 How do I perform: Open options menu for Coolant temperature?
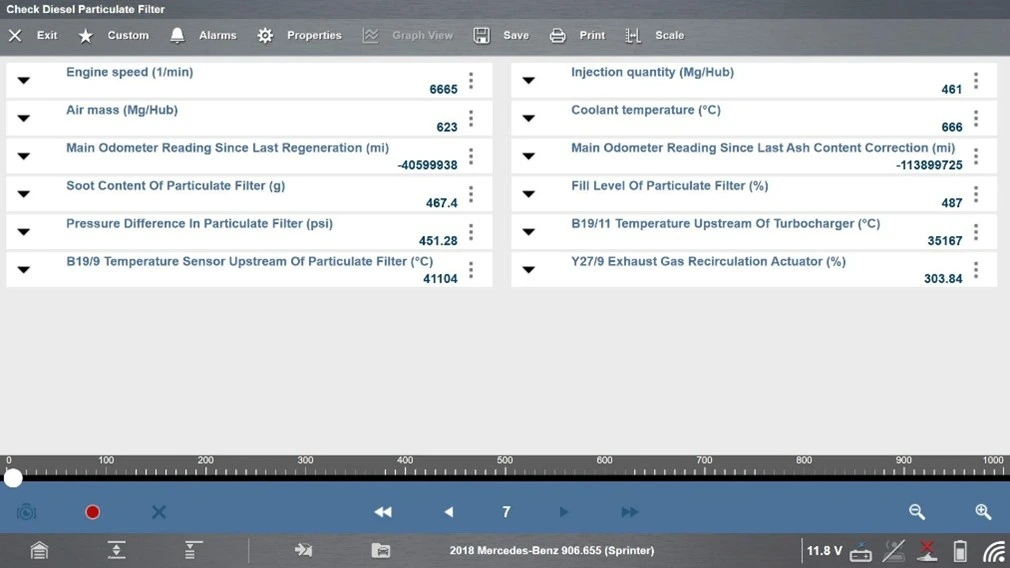976,119
